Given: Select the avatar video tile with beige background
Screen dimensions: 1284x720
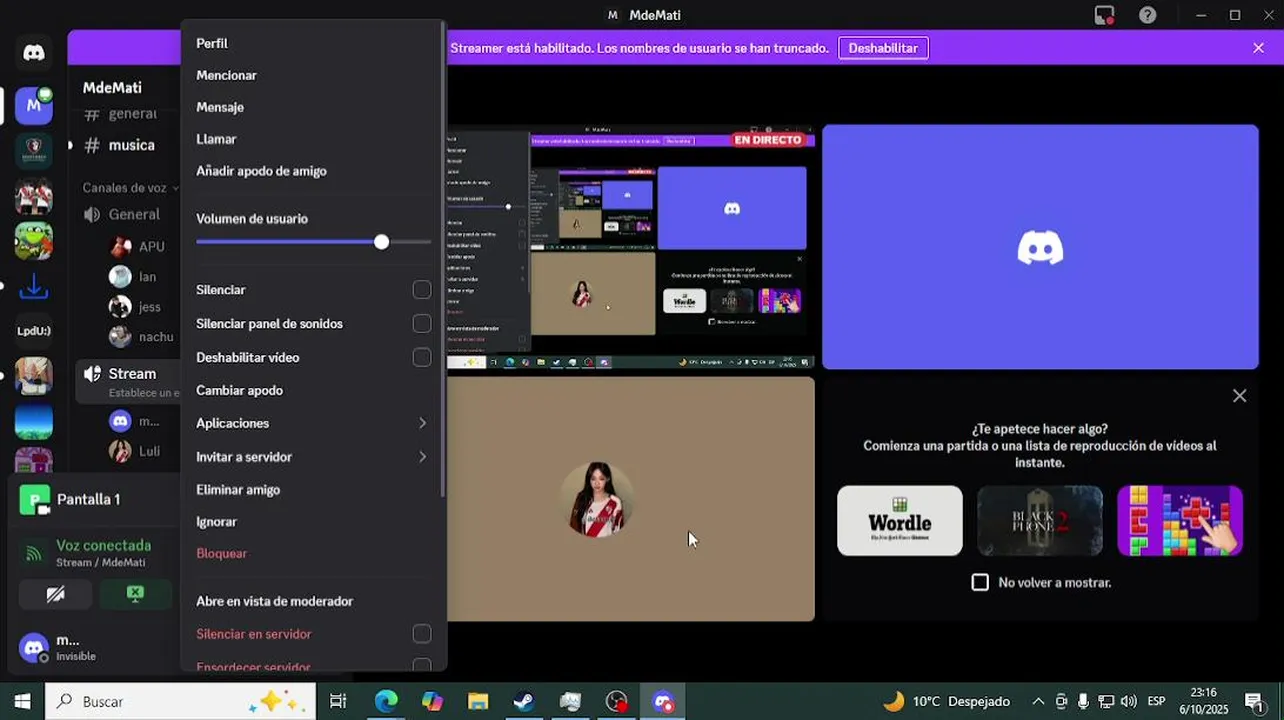Looking at the screenshot, I should tap(631, 499).
